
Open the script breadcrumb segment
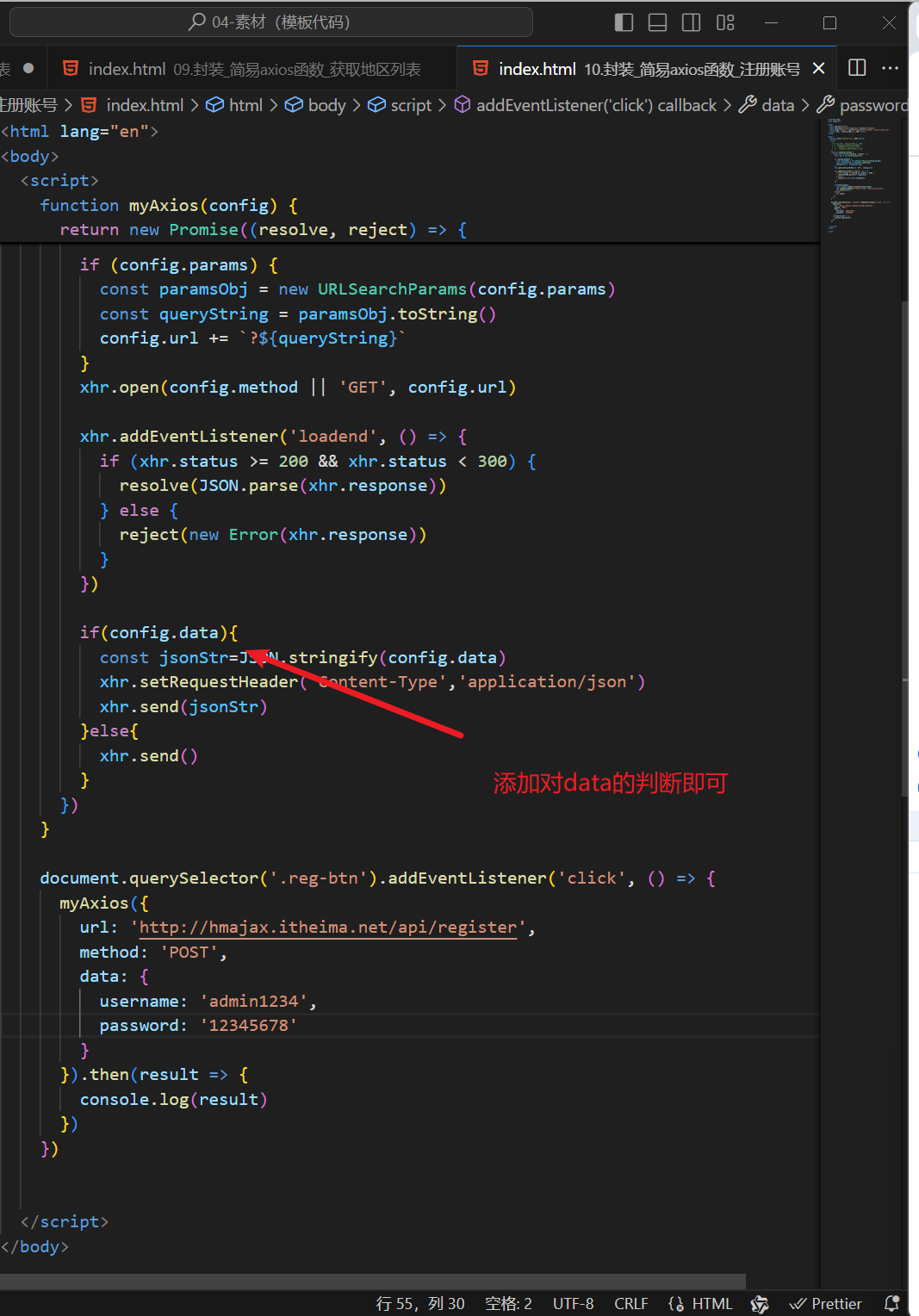point(411,105)
